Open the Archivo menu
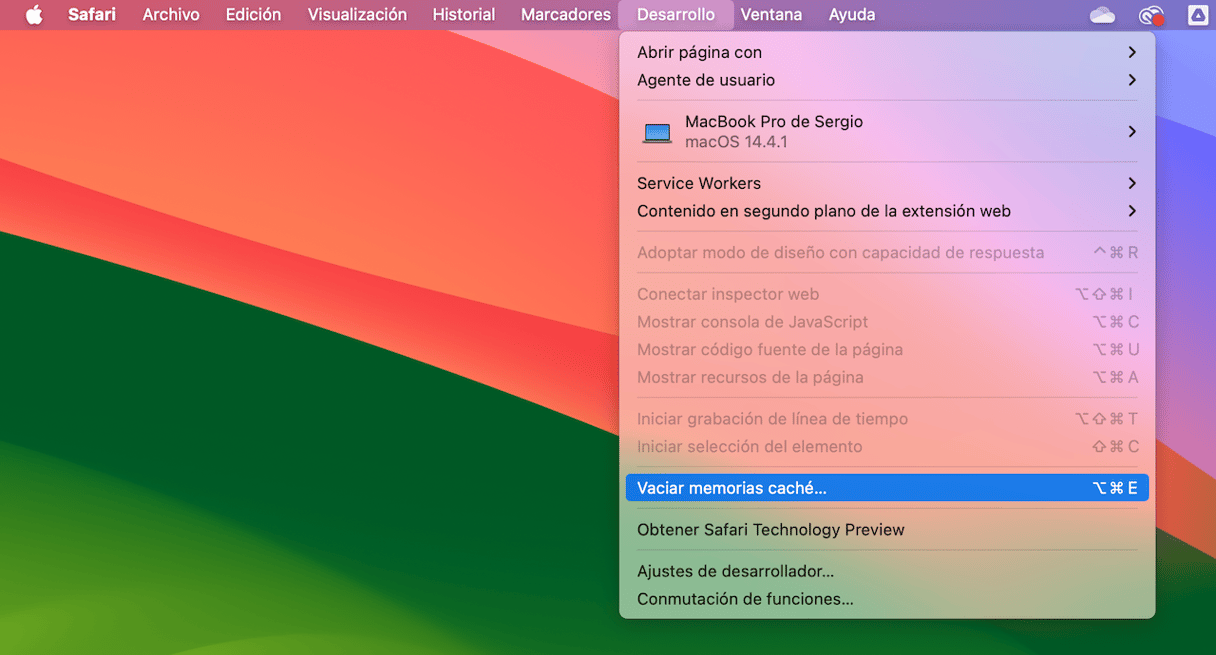The image size is (1216, 655). tap(171, 15)
